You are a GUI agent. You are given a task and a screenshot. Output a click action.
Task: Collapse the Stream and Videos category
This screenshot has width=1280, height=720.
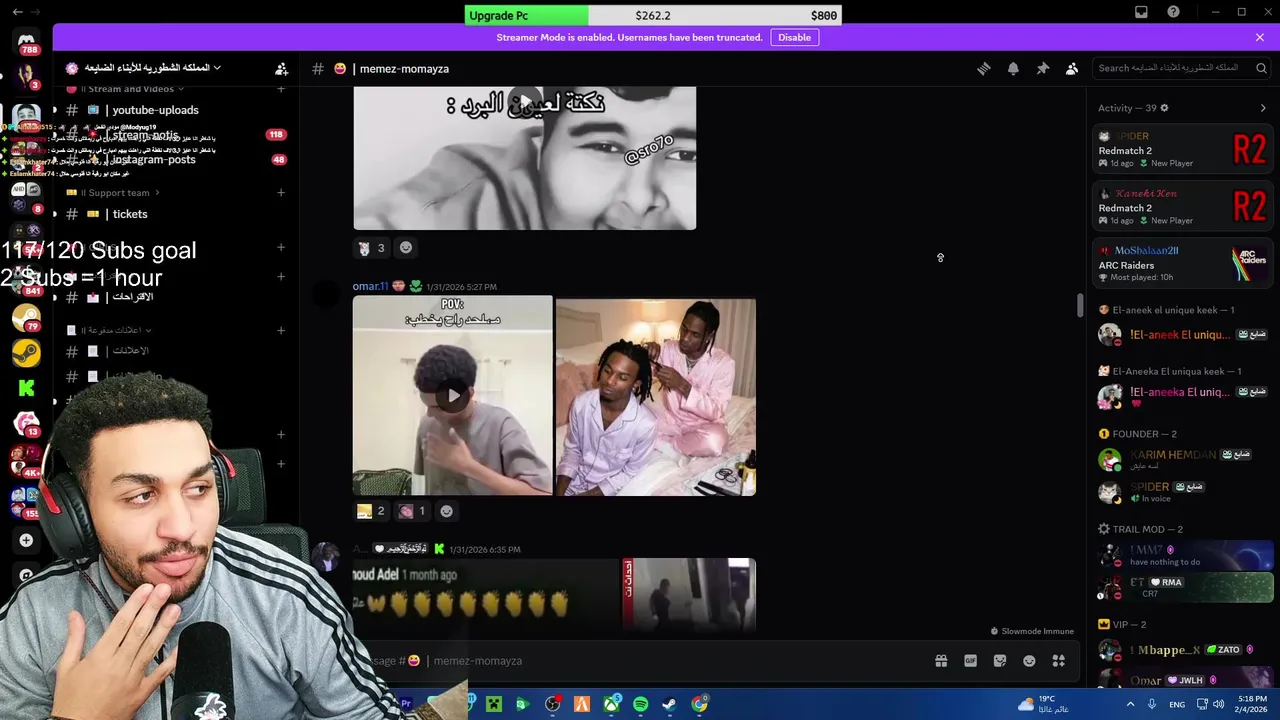point(126,89)
